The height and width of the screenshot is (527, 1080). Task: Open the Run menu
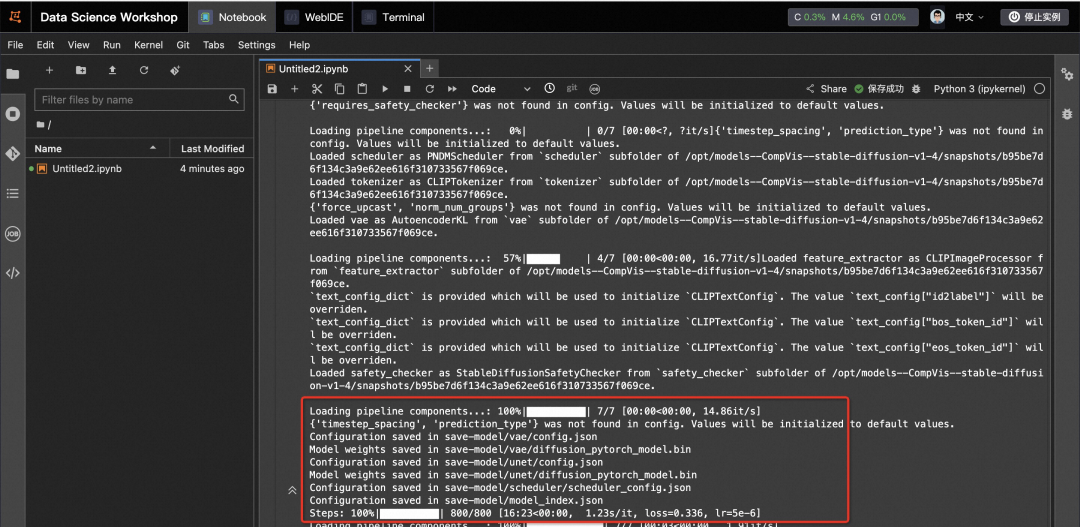click(112, 45)
